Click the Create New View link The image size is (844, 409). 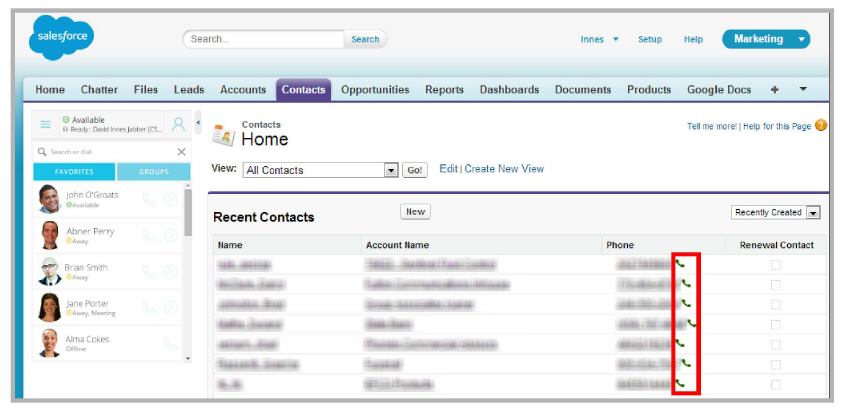coord(504,169)
